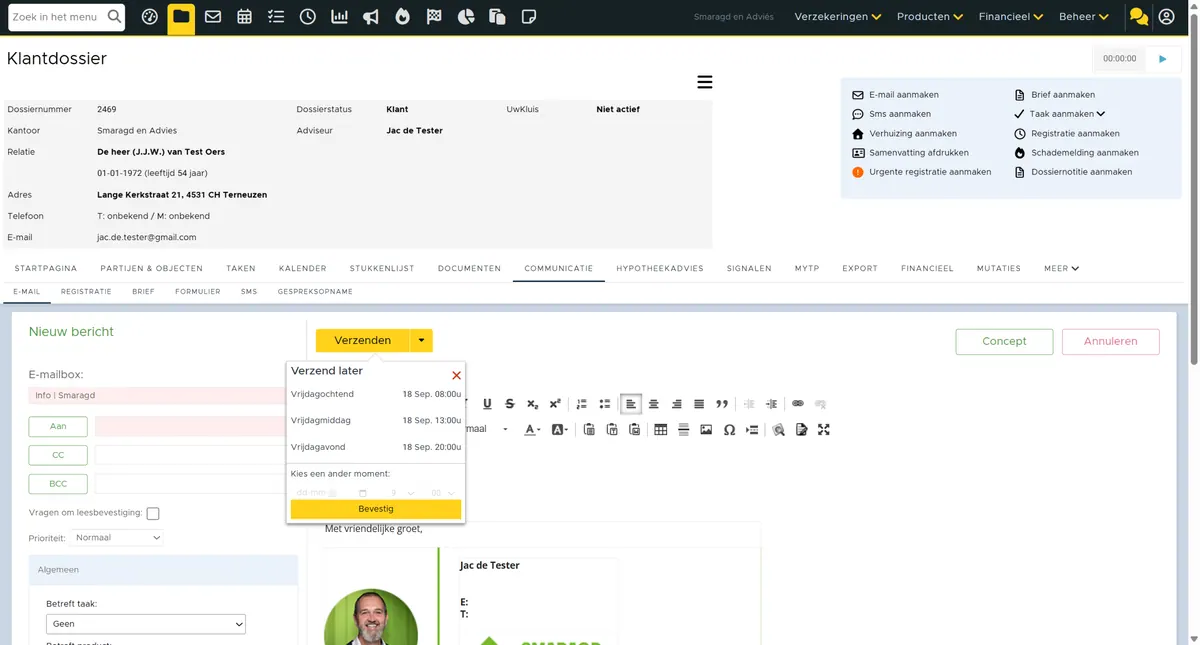Open the megaphone icon in top bar
Image resolution: width=1200 pixels, height=645 pixels.
(x=371, y=17)
